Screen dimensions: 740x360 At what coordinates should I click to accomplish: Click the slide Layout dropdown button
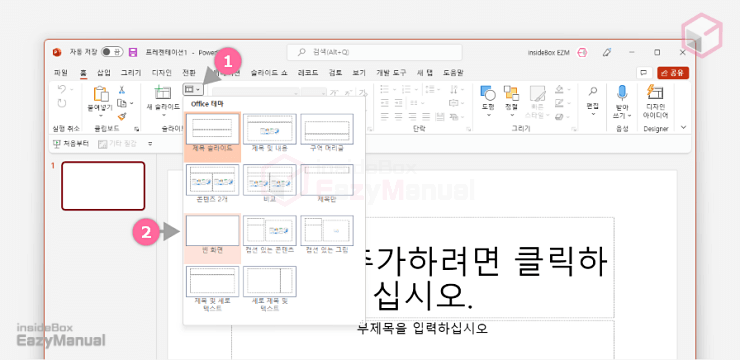[x=193, y=89]
